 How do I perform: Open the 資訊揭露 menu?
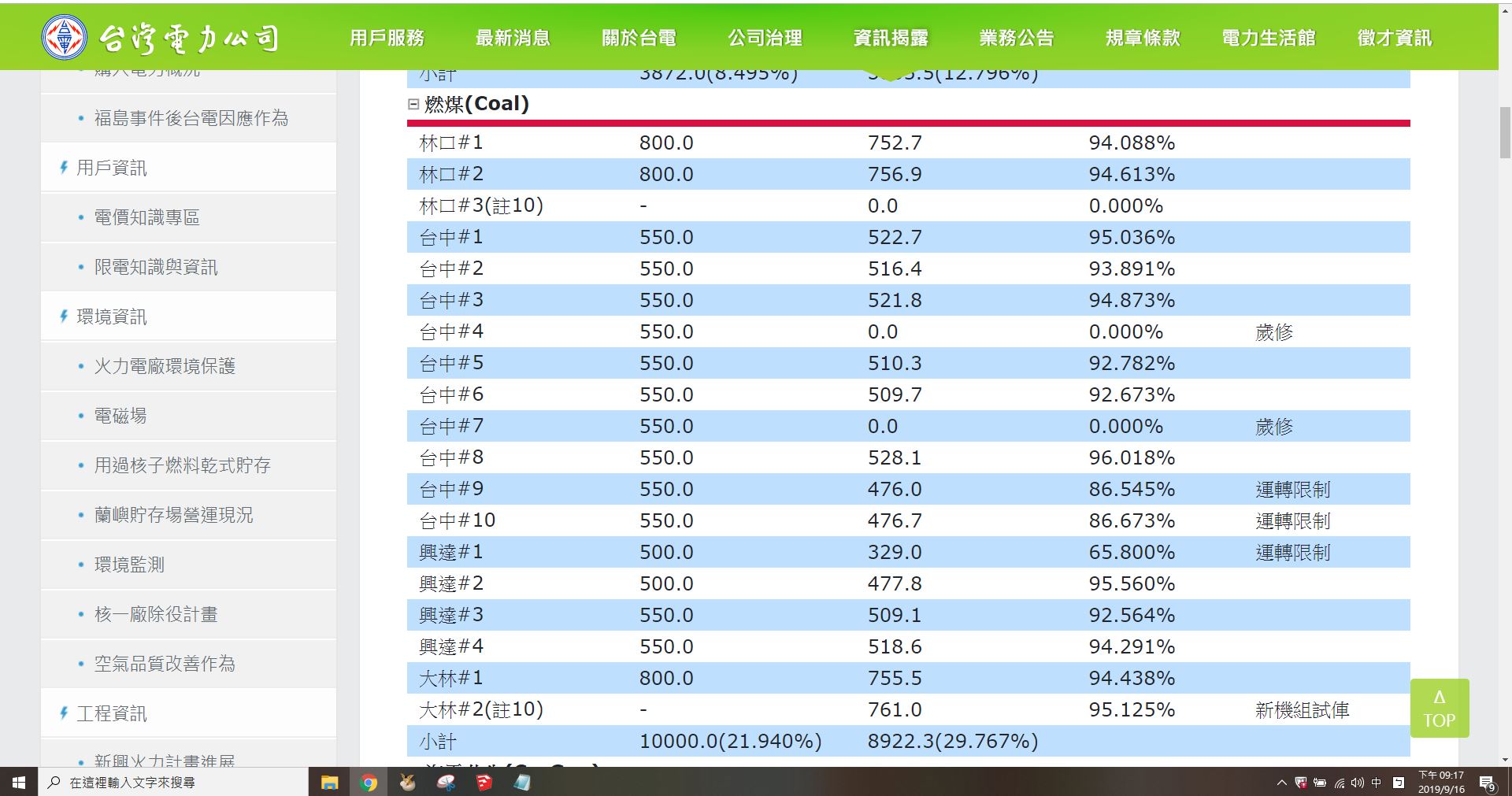pos(891,38)
